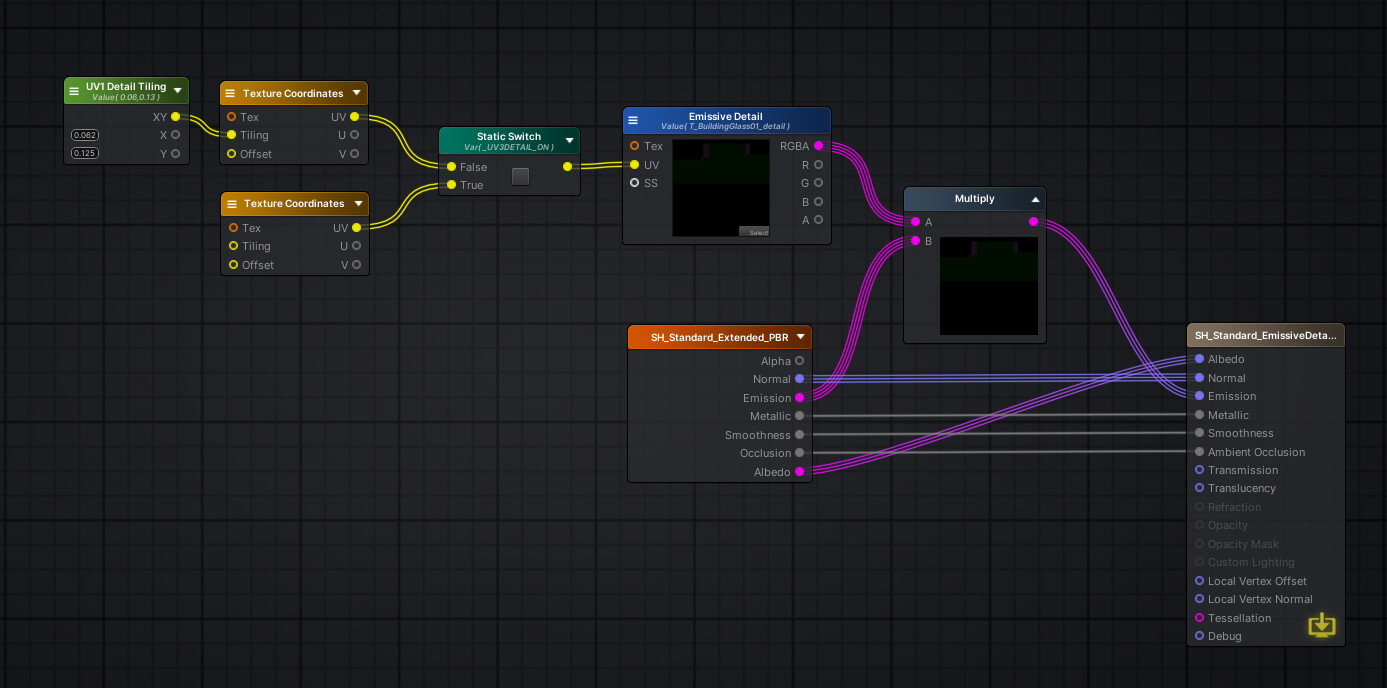The image size is (1387, 688).
Task: Open Static Switch node dropdown arrow
Action: click(569, 140)
